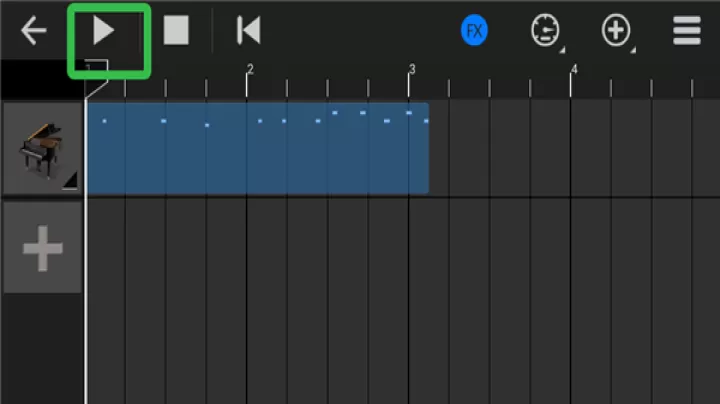Jump to bar 2 on the ruler
720x404 pixels.
click(248, 70)
